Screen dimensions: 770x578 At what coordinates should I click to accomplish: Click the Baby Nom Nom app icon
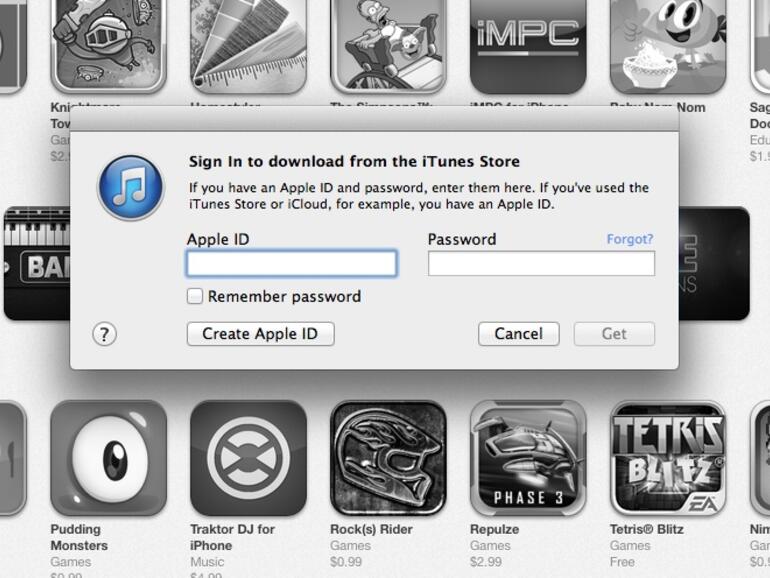668,47
